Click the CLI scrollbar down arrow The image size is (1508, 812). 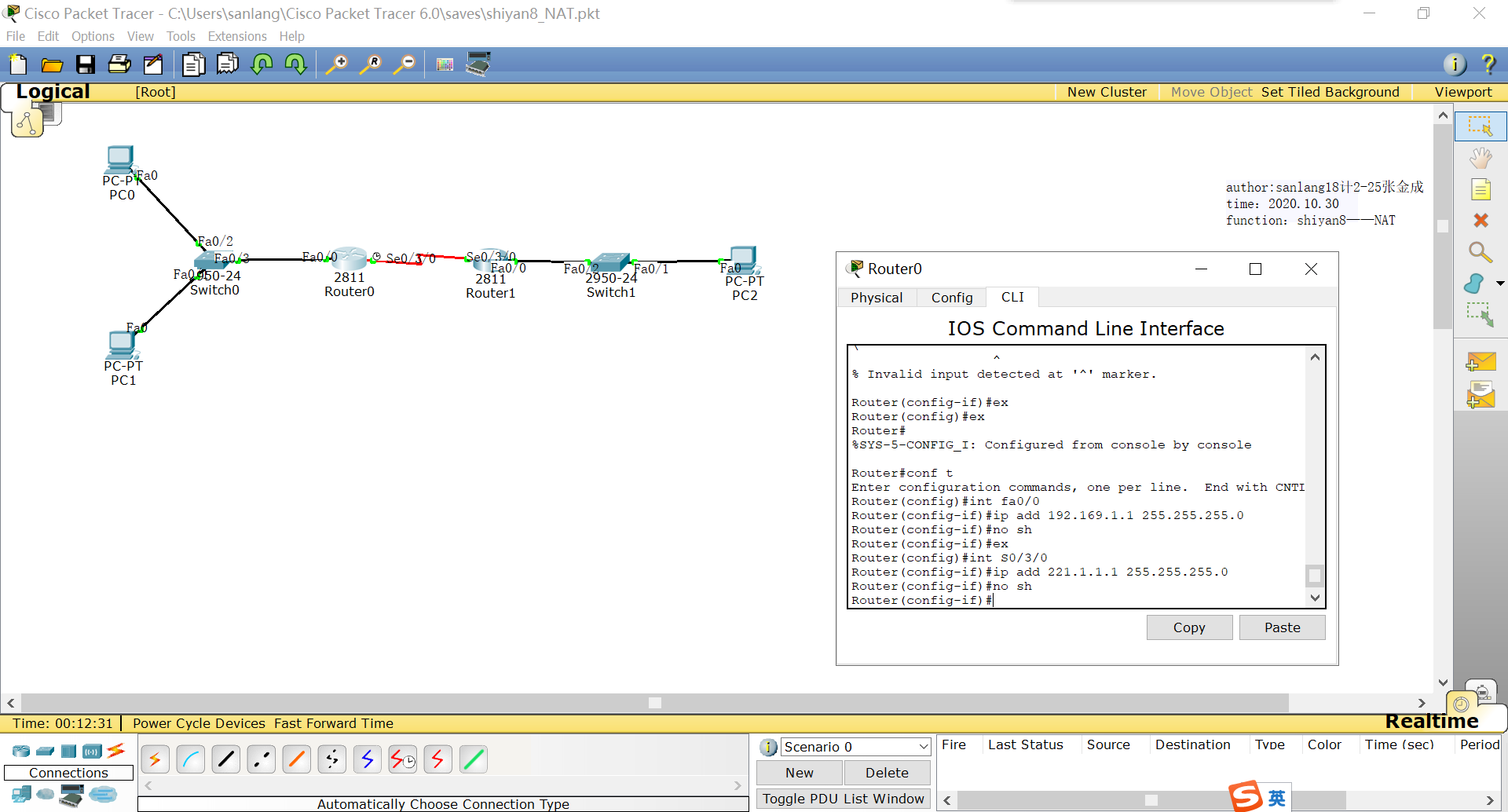point(1315,598)
